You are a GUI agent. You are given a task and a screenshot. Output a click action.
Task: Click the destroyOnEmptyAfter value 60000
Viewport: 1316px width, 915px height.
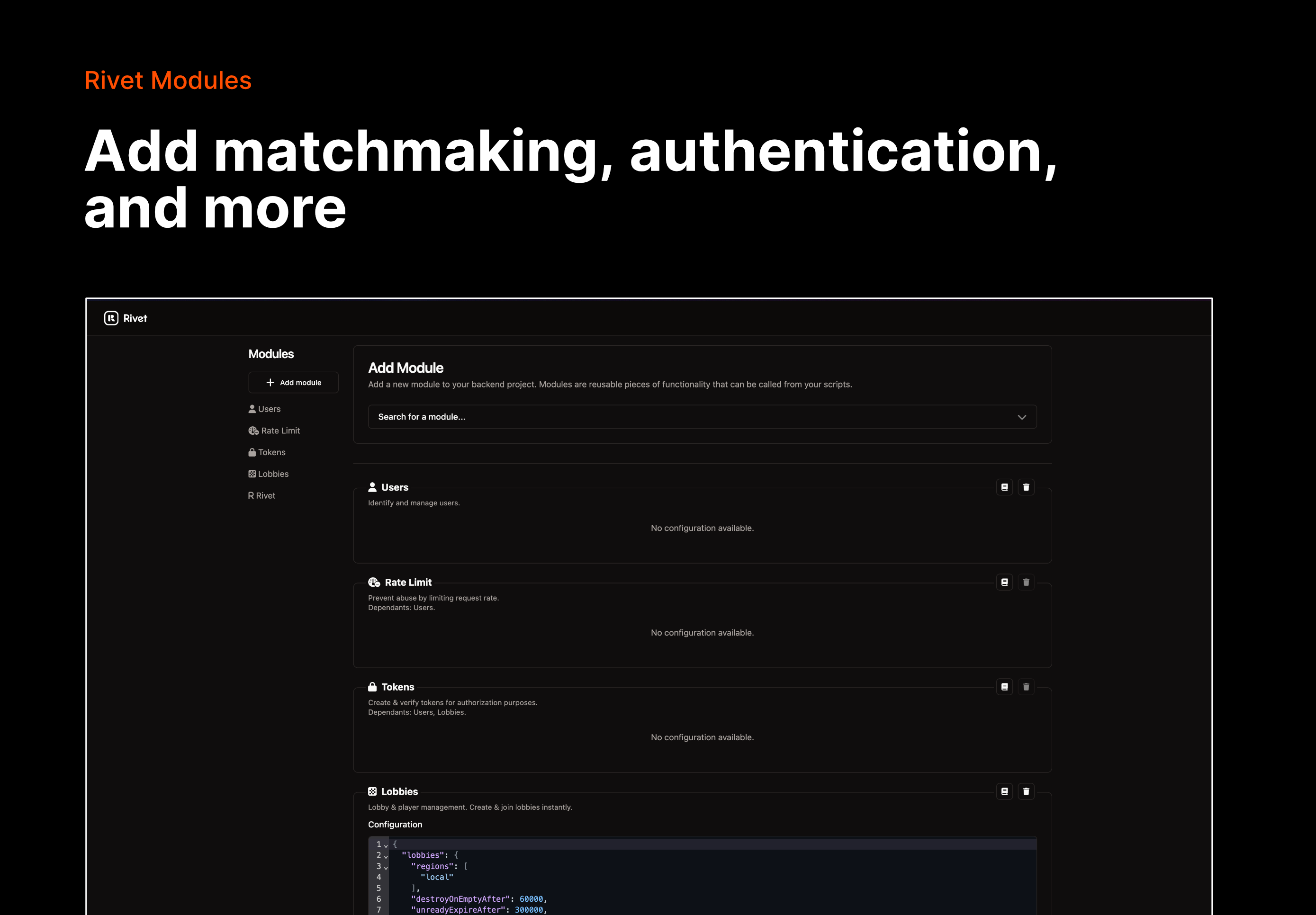[532, 899]
